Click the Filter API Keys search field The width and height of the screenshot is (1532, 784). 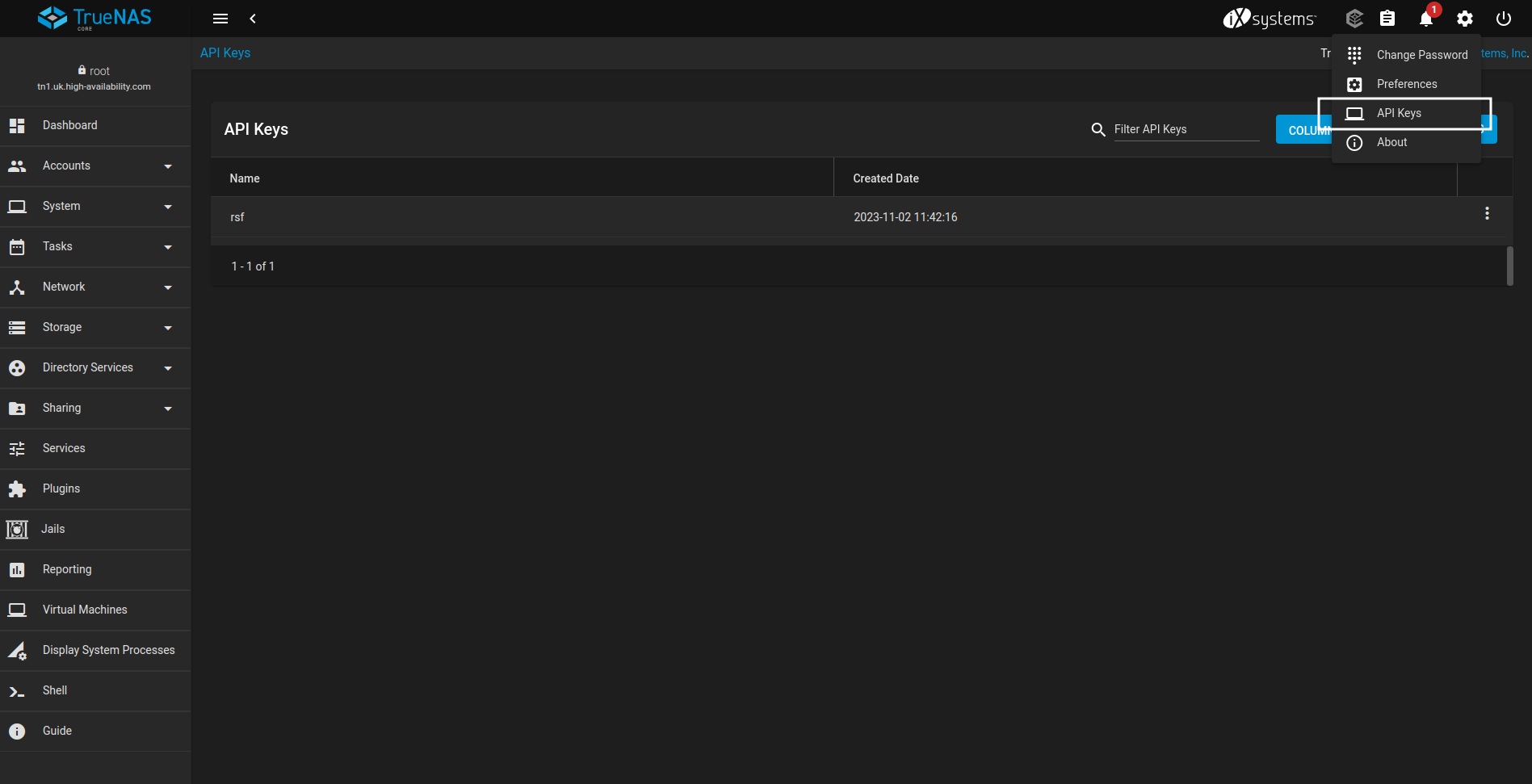[1186, 129]
